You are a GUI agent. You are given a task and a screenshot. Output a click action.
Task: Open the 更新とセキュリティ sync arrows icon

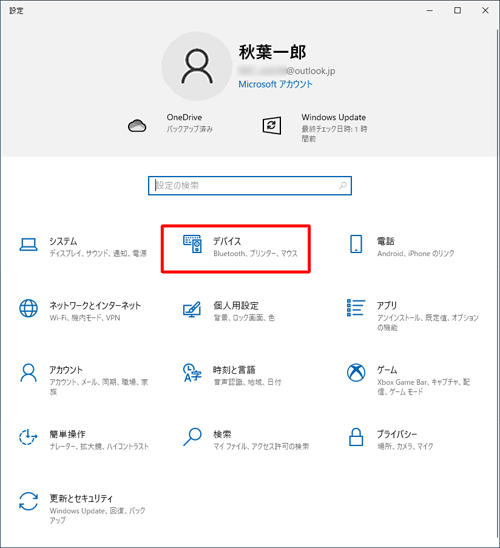[x=28, y=501]
